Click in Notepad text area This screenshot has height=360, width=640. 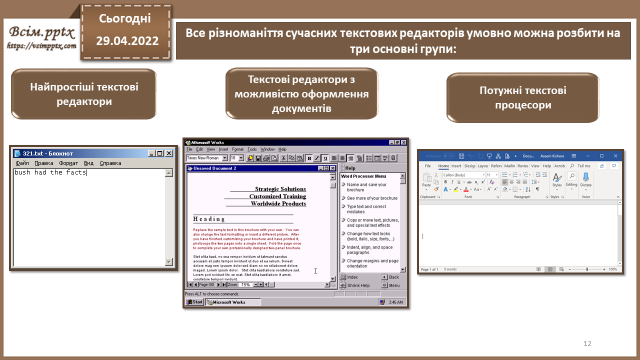(89, 218)
